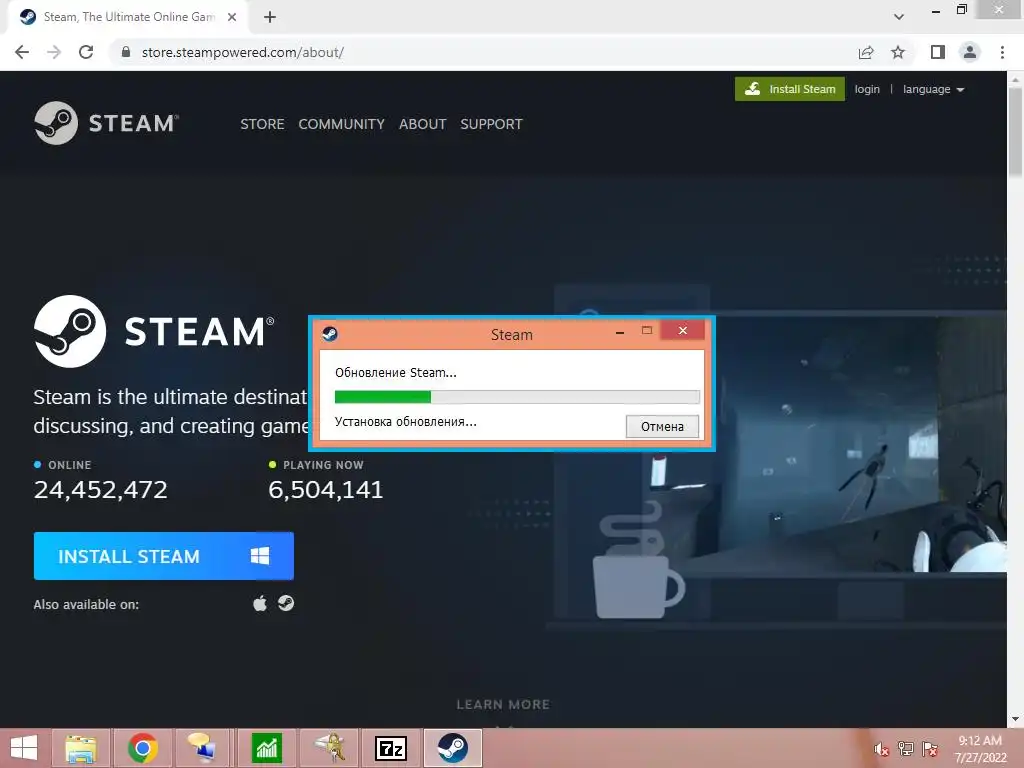This screenshot has width=1024, height=768.
Task: Reload the Steam about page
Action: pyautogui.click(x=86, y=52)
